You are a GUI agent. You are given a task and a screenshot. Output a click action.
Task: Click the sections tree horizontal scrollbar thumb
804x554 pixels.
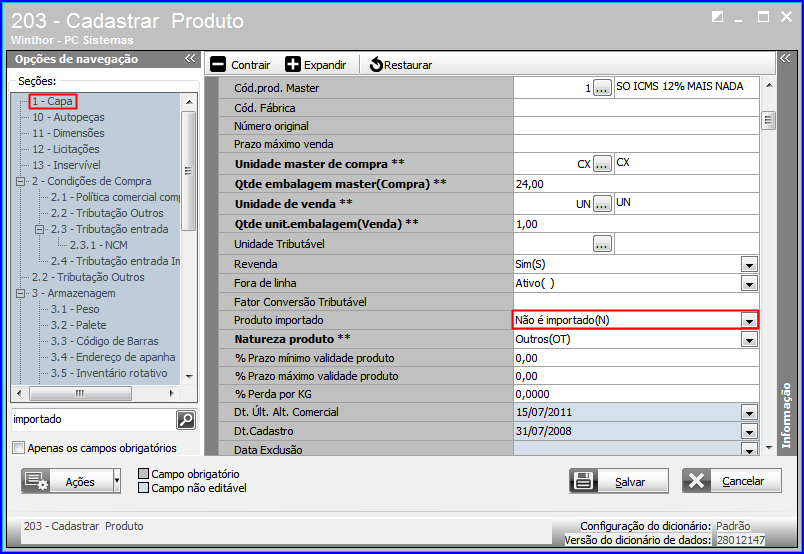[x=80, y=393]
